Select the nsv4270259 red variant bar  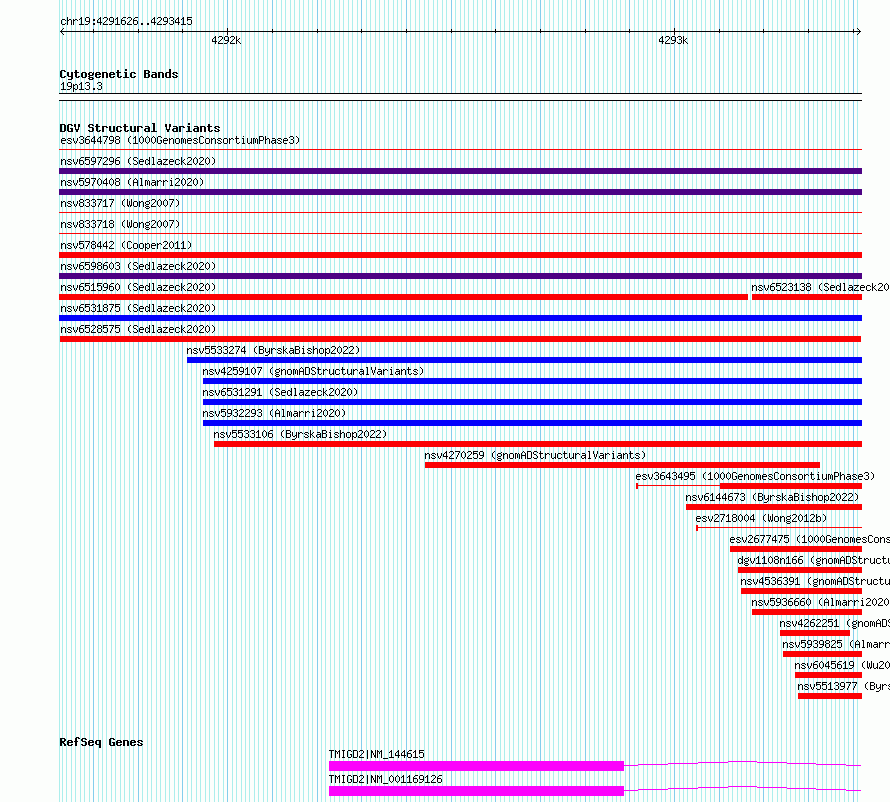tap(622, 465)
